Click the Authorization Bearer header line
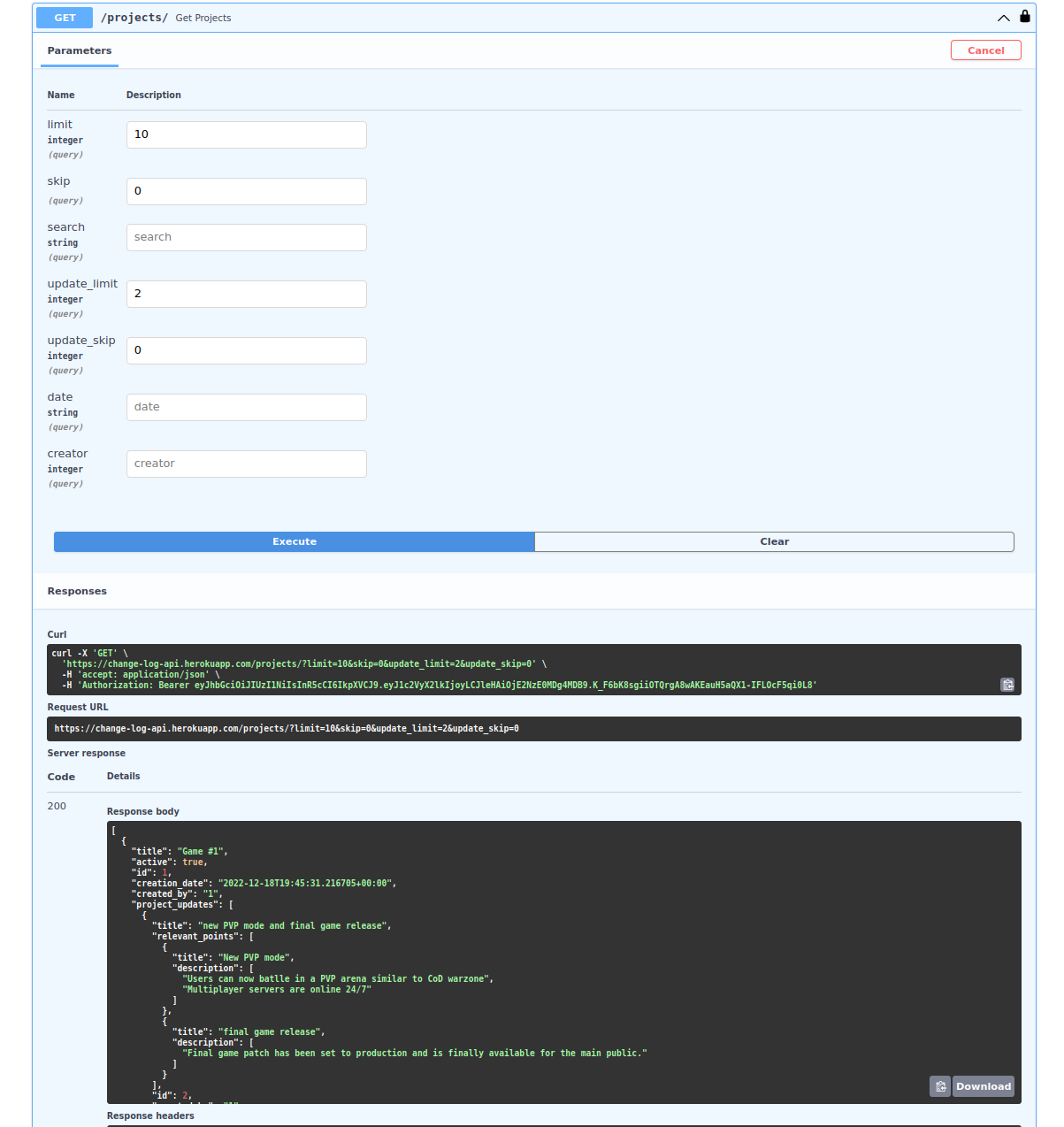The image size is (1064, 1127). (440, 685)
